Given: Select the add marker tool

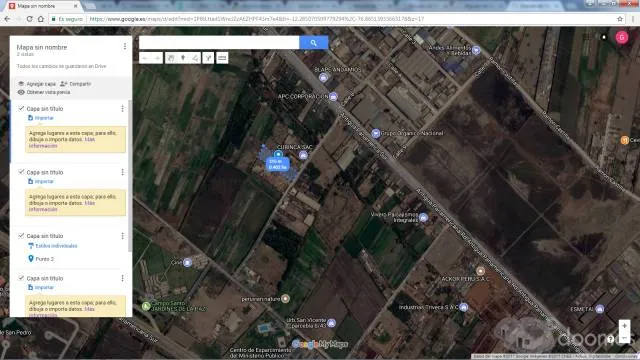Looking at the screenshot, I should [x=183, y=58].
